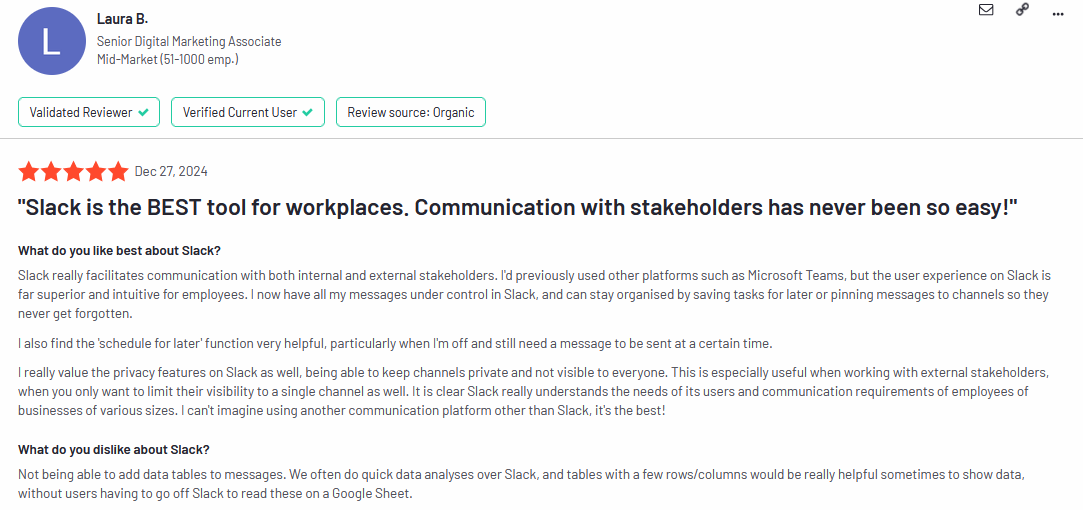Click green checkmark in Verified Current User badge
The height and width of the screenshot is (510, 1083).
point(307,112)
